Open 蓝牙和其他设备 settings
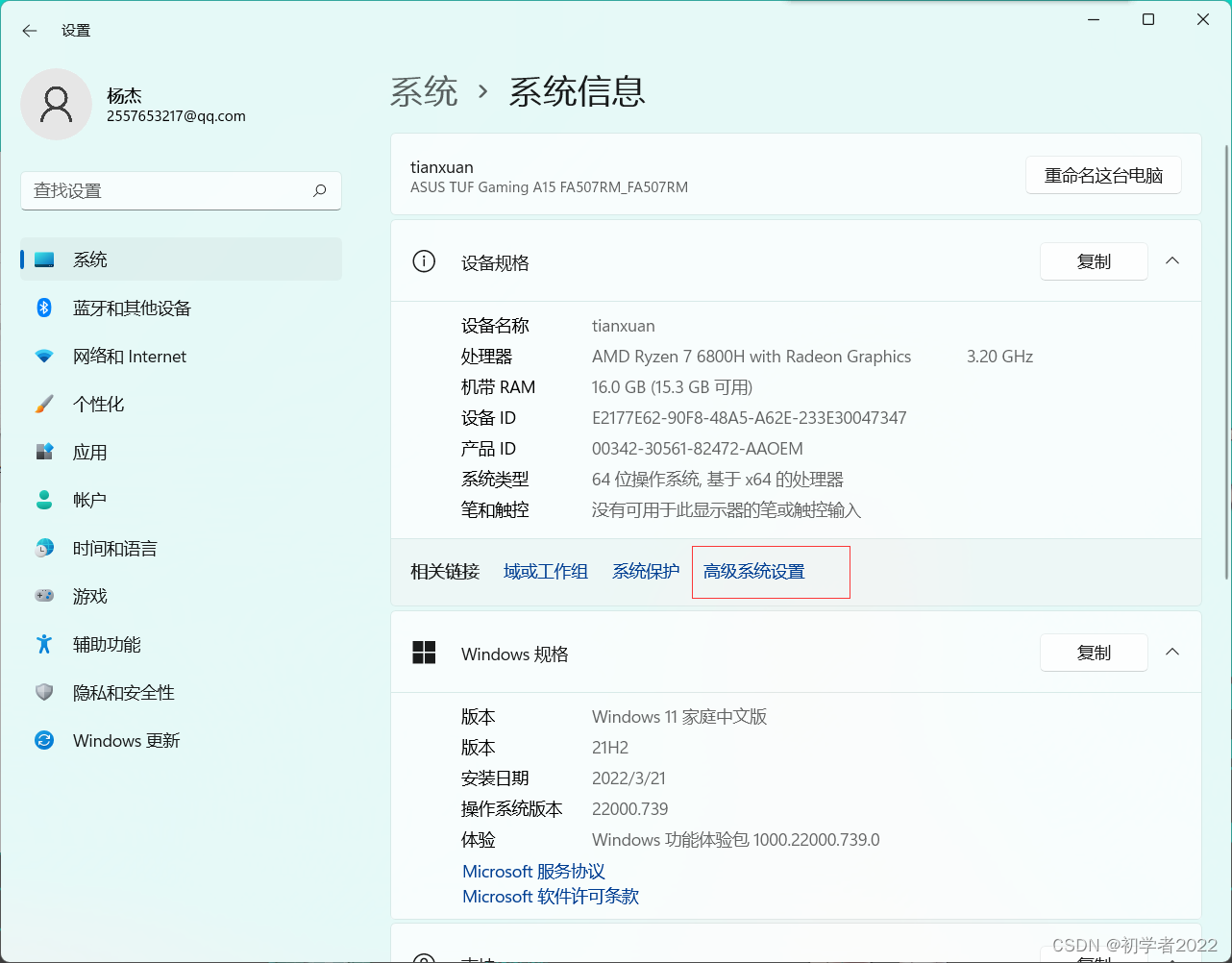Viewport: 1232px width, 963px height. point(181,308)
